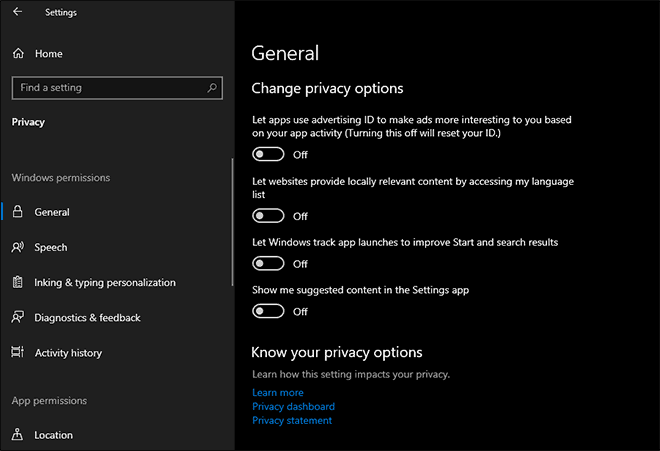Open Speech privacy settings
This screenshot has height=451, width=660.
pyautogui.click(x=51, y=247)
